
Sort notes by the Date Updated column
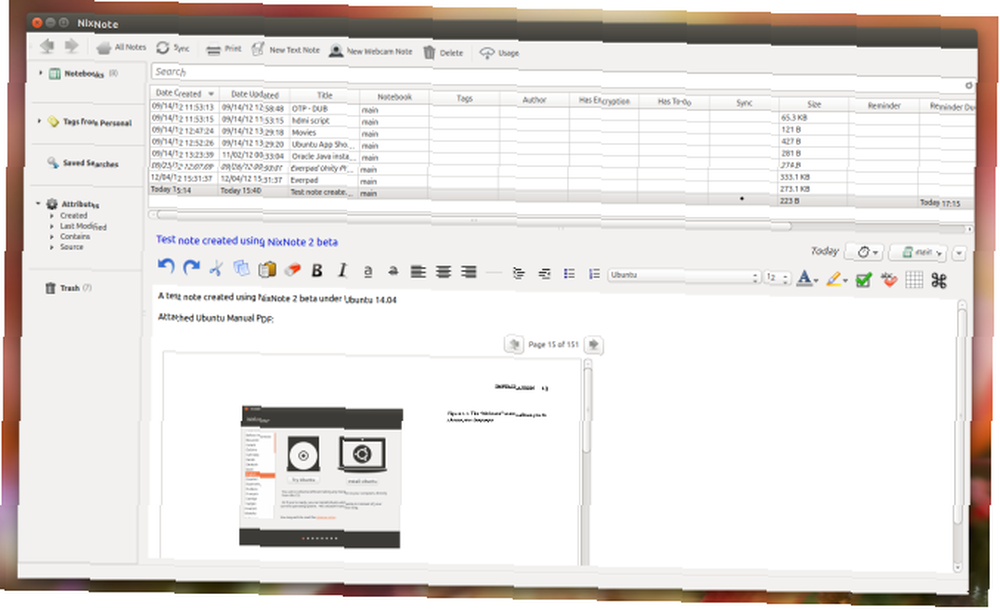[x=254, y=94]
